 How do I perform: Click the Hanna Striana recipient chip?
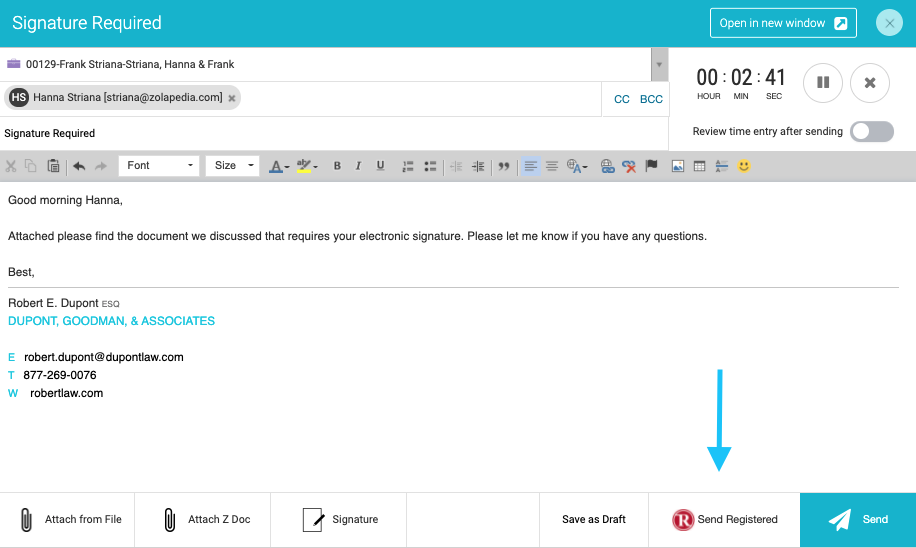[122, 98]
